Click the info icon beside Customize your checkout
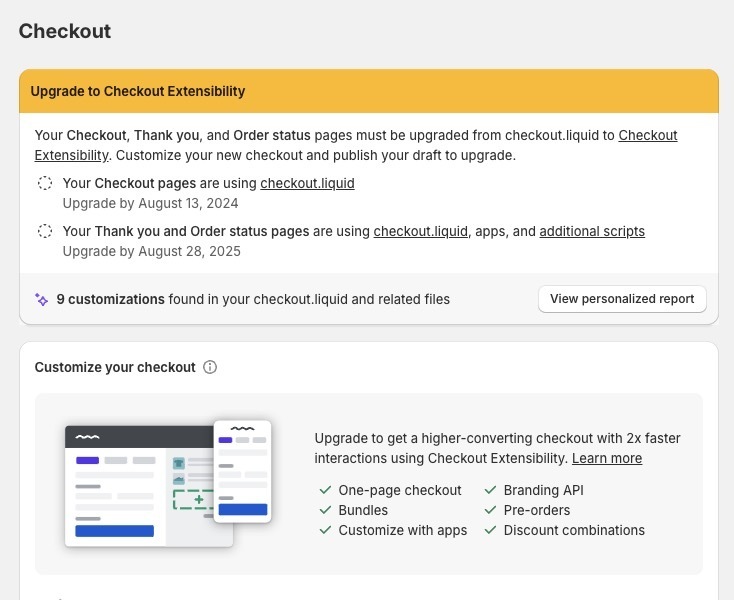 coord(210,367)
